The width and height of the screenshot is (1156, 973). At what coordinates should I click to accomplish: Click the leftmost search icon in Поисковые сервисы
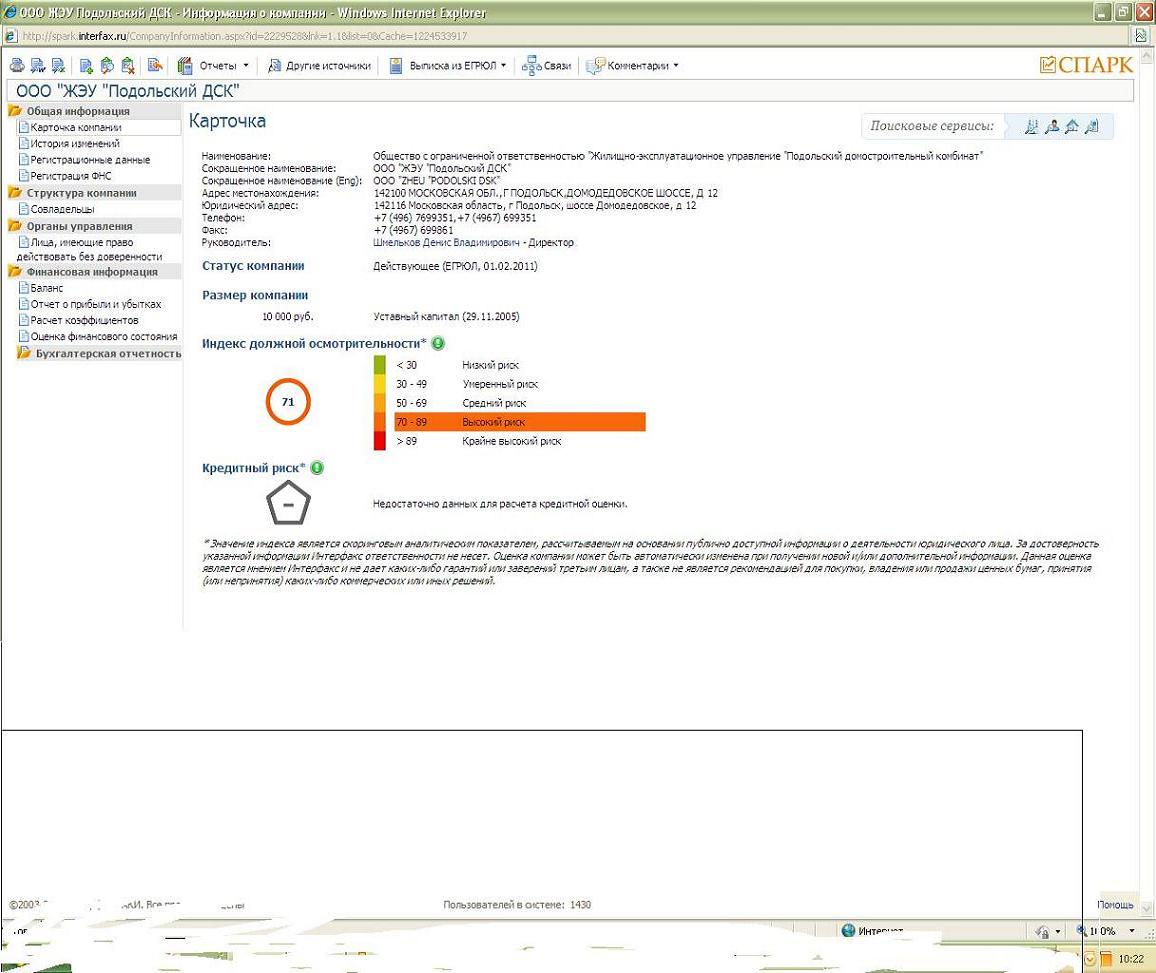click(1032, 126)
